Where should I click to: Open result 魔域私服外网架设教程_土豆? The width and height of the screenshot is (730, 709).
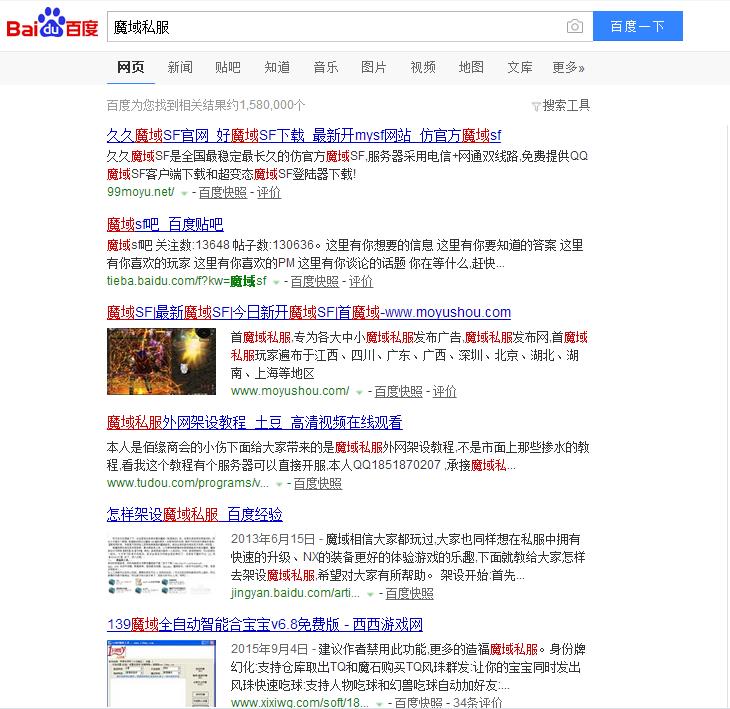click(254, 422)
